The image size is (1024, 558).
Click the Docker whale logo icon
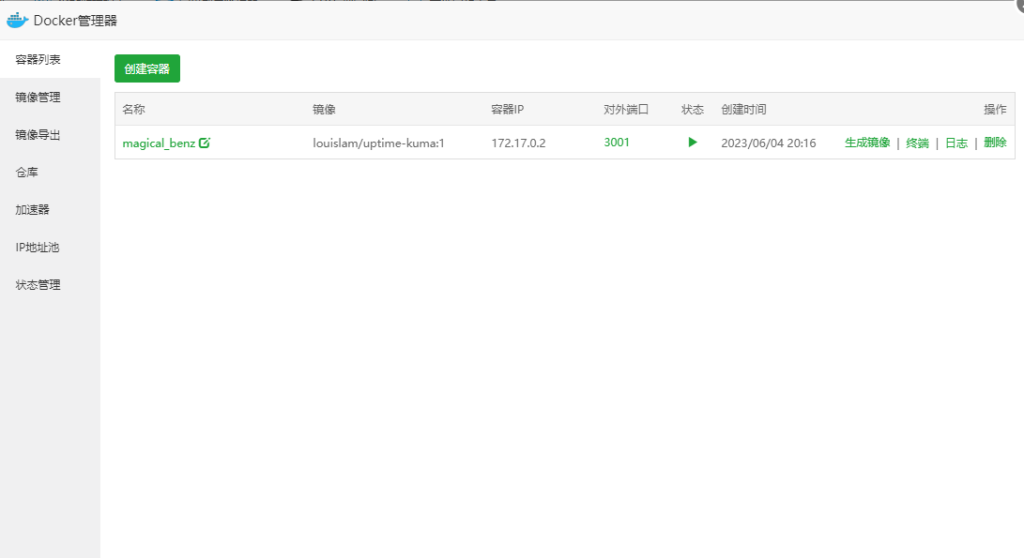pyautogui.click(x=18, y=20)
